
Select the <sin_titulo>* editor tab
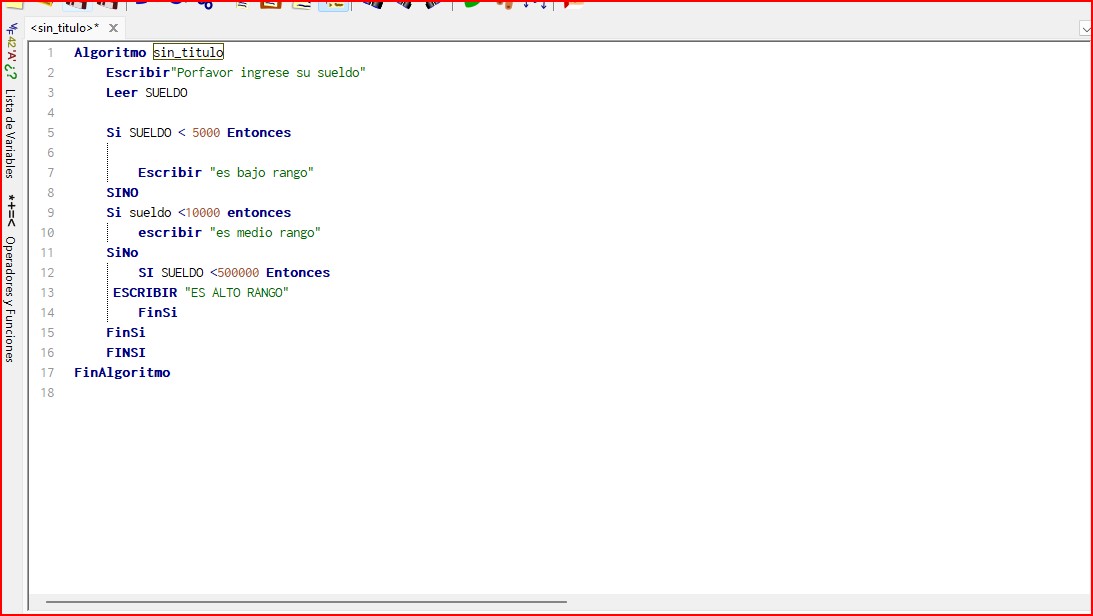coord(65,29)
